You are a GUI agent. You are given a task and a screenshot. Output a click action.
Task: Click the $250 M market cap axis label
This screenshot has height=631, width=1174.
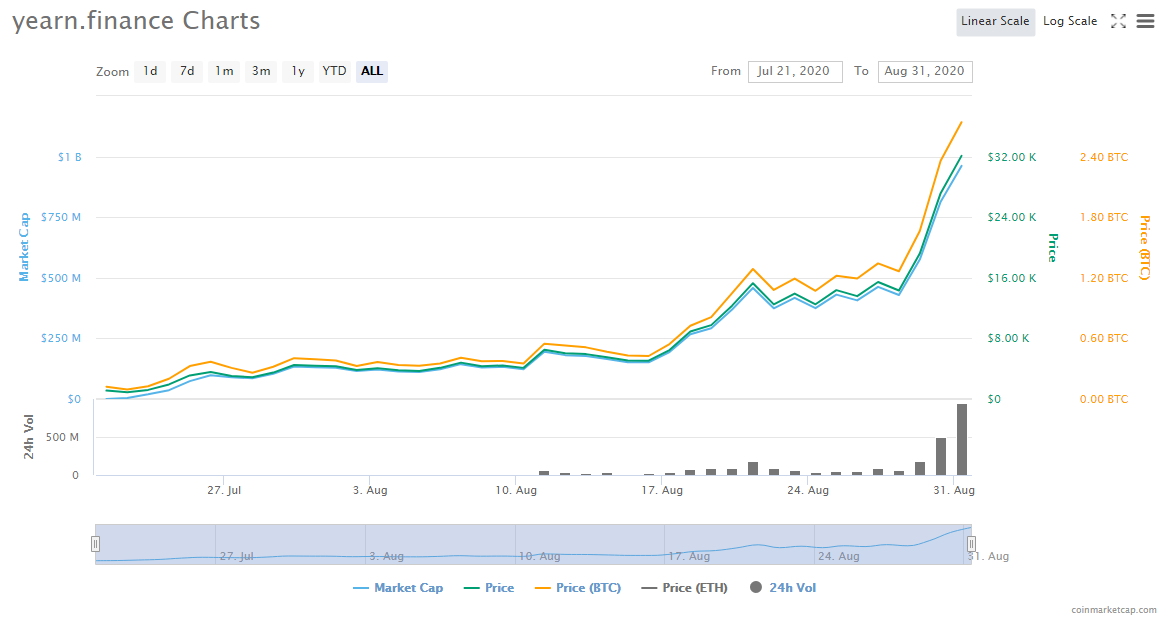pyautogui.click(x=61, y=338)
